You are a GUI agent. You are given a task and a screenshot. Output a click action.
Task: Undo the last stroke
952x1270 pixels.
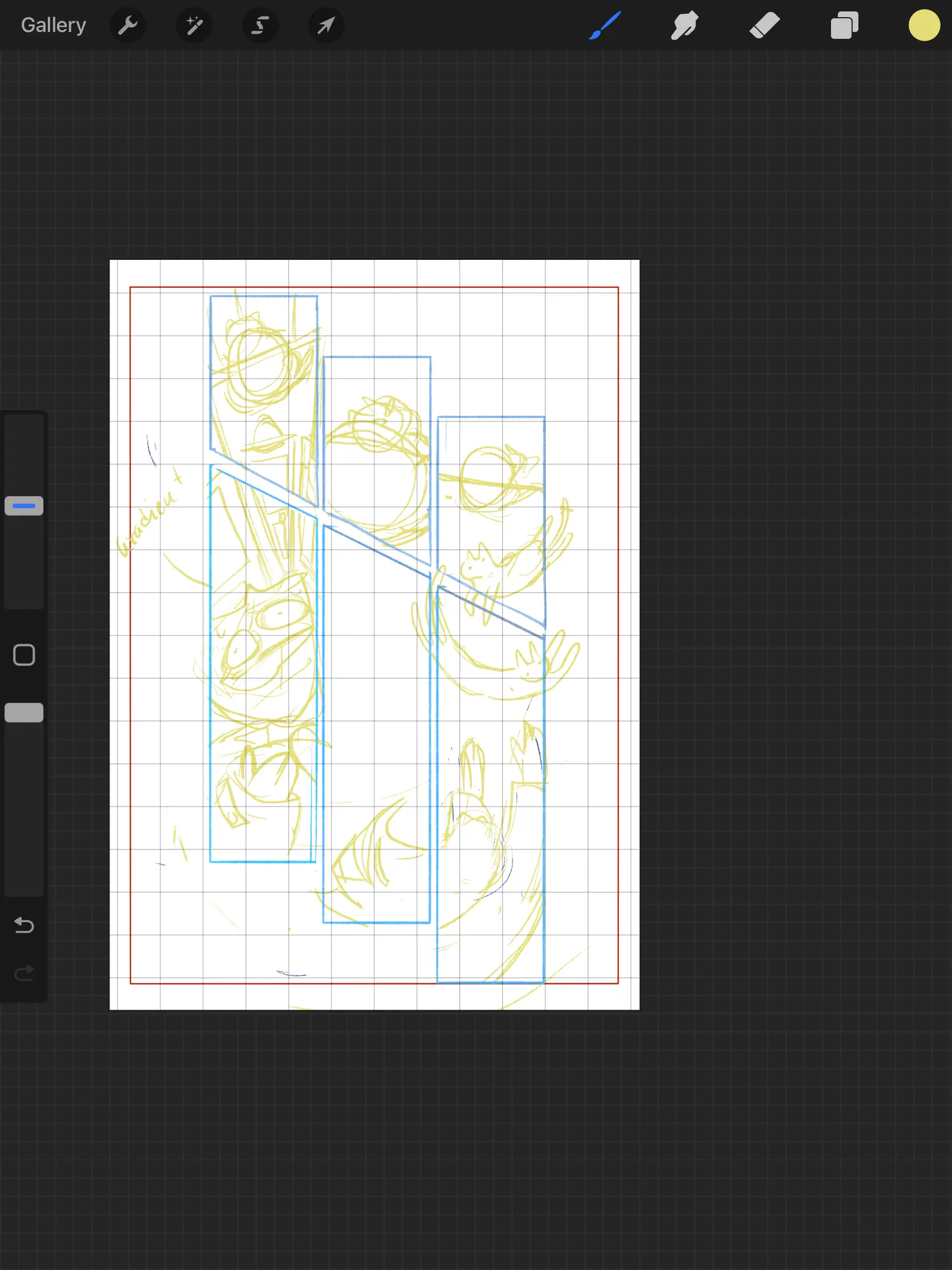coord(24,925)
